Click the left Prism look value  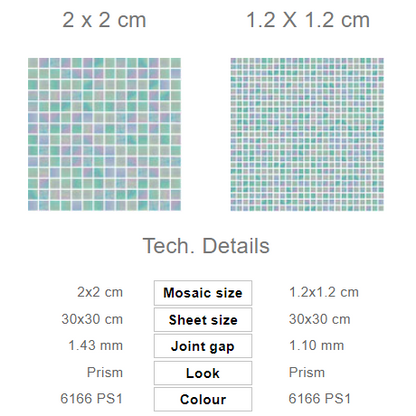(x=105, y=372)
